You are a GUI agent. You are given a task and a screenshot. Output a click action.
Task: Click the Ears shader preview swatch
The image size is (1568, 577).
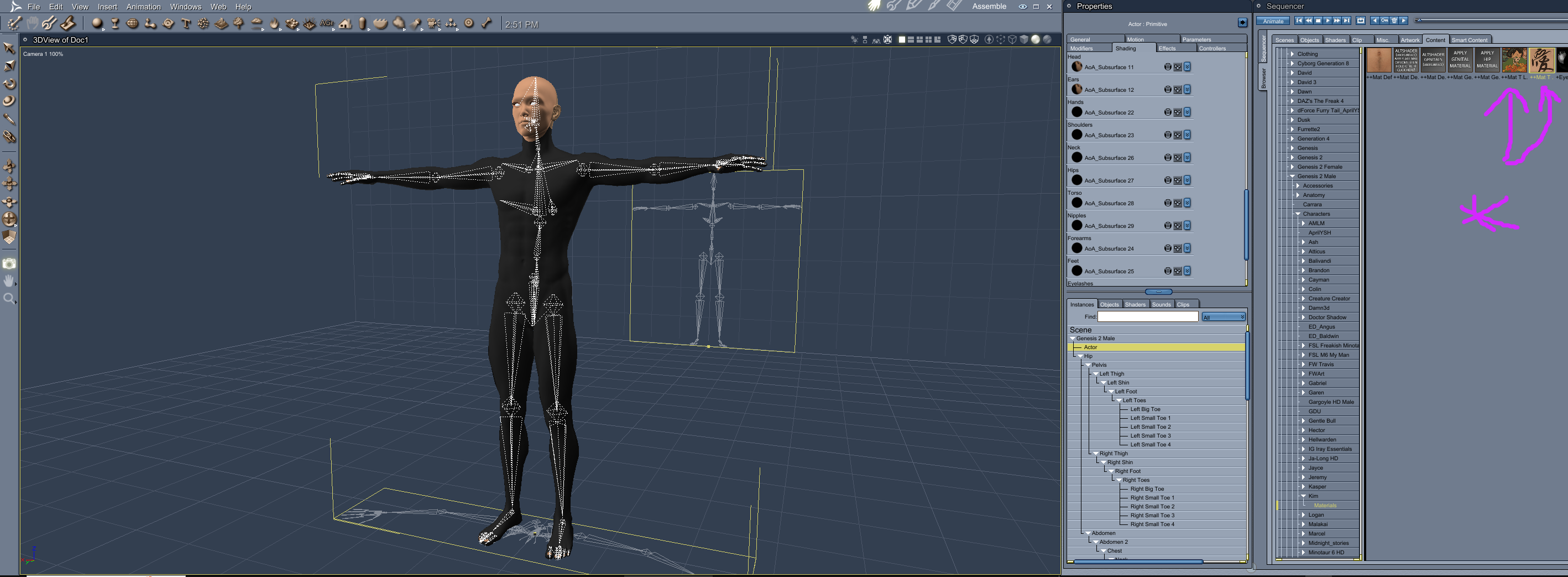click(x=1077, y=90)
